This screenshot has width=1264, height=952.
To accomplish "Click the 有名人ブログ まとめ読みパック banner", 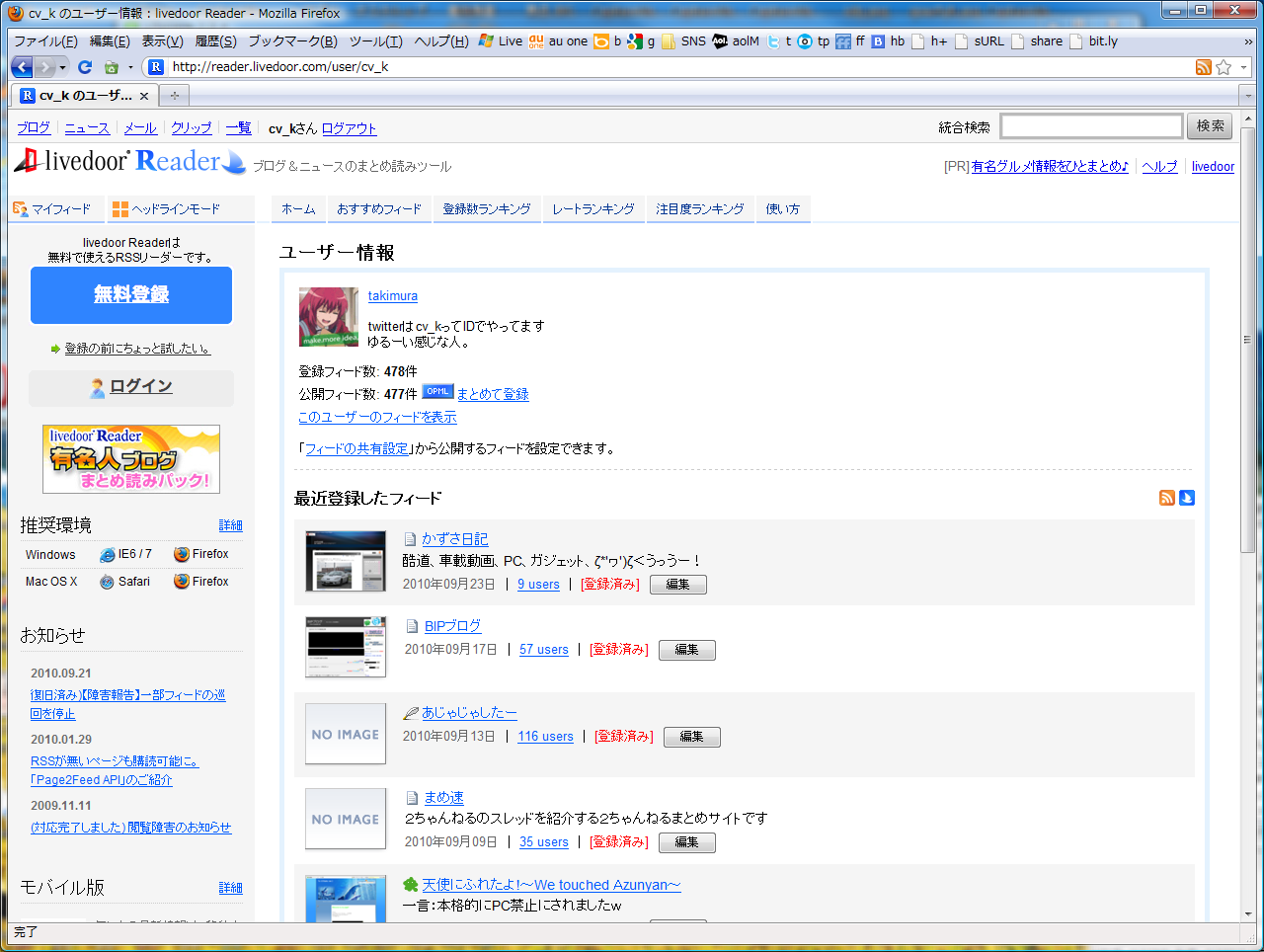I will [131, 459].
